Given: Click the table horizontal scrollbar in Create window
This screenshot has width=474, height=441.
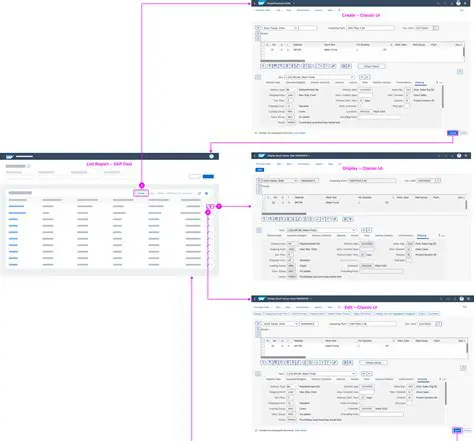Looking at the screenshot, I should pyautogui.click(x=283, y=61).
